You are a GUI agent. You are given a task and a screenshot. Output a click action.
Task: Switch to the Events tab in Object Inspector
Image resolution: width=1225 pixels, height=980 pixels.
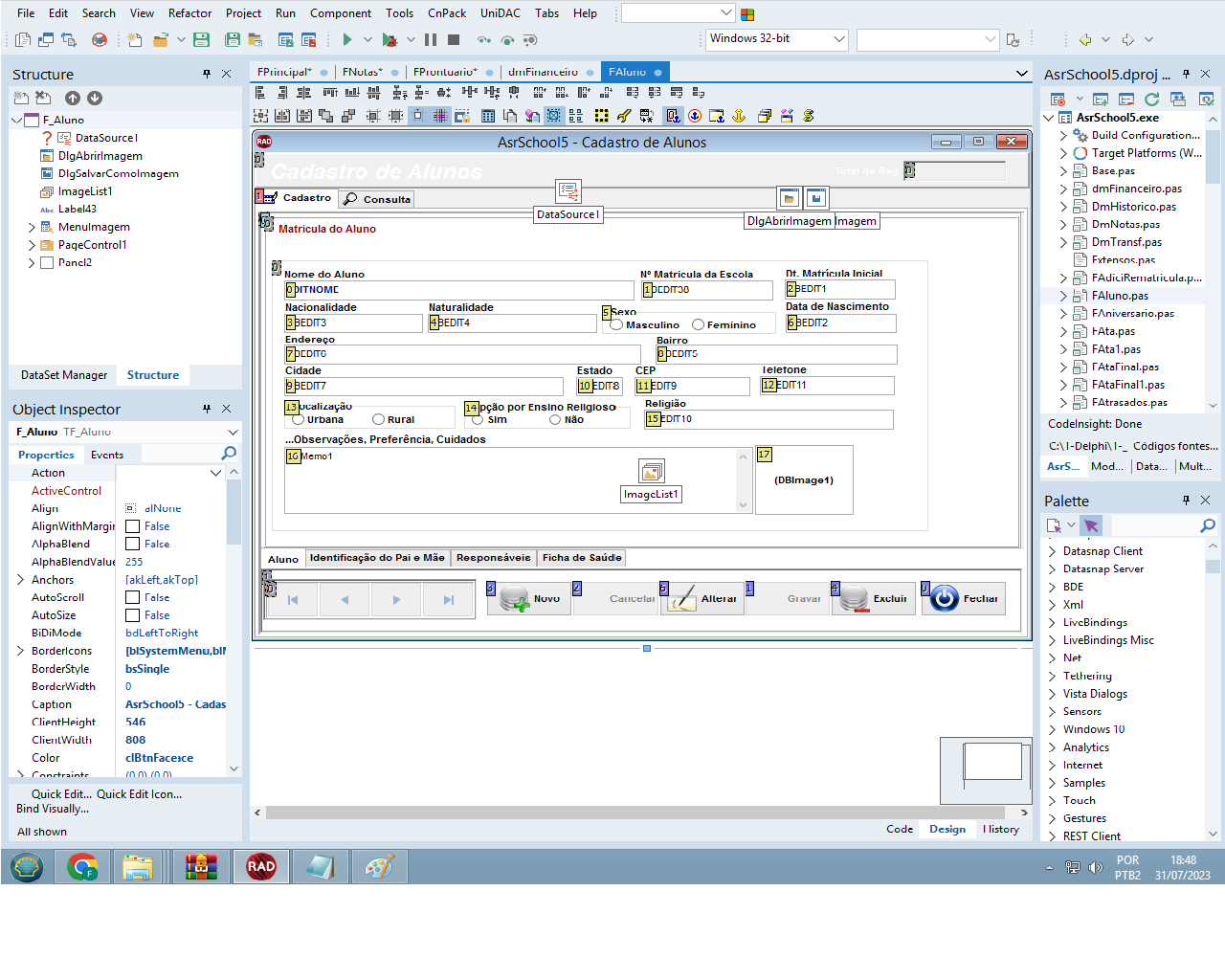point(107,455)
